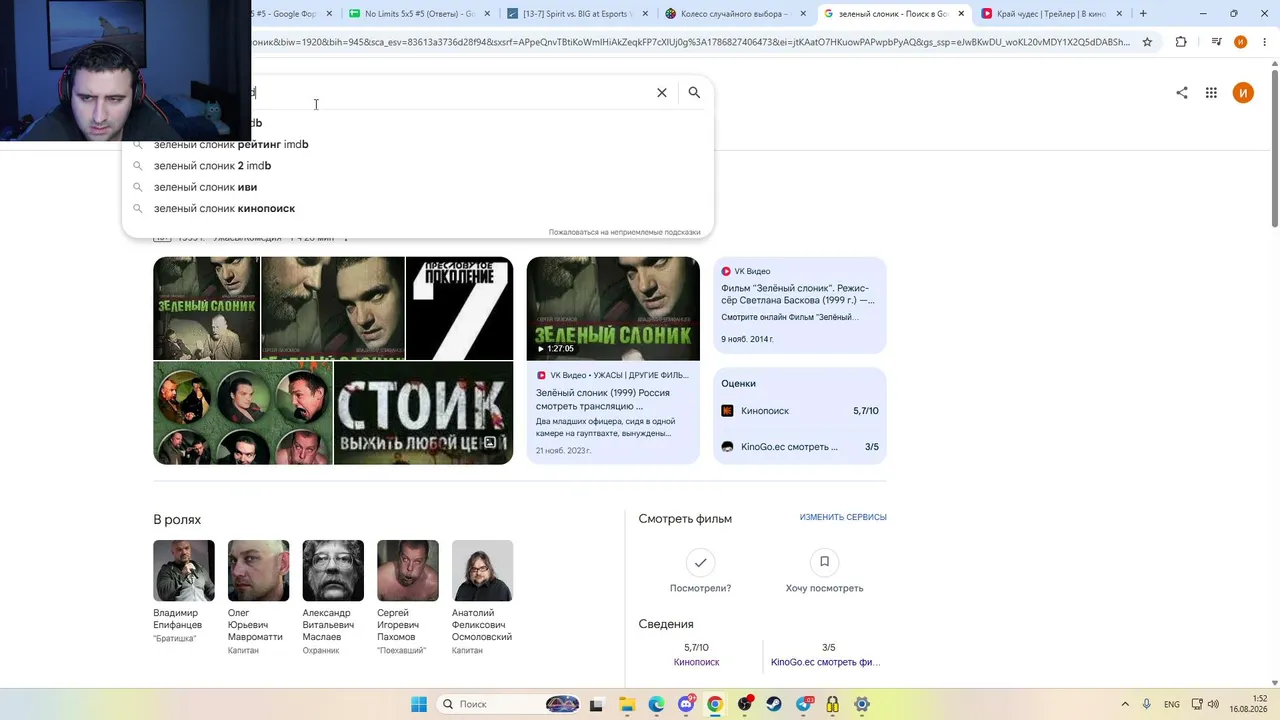Open the 'Преследуемое поколение' 7 poster image
The image size is (1280, 720).
point(459,308)
